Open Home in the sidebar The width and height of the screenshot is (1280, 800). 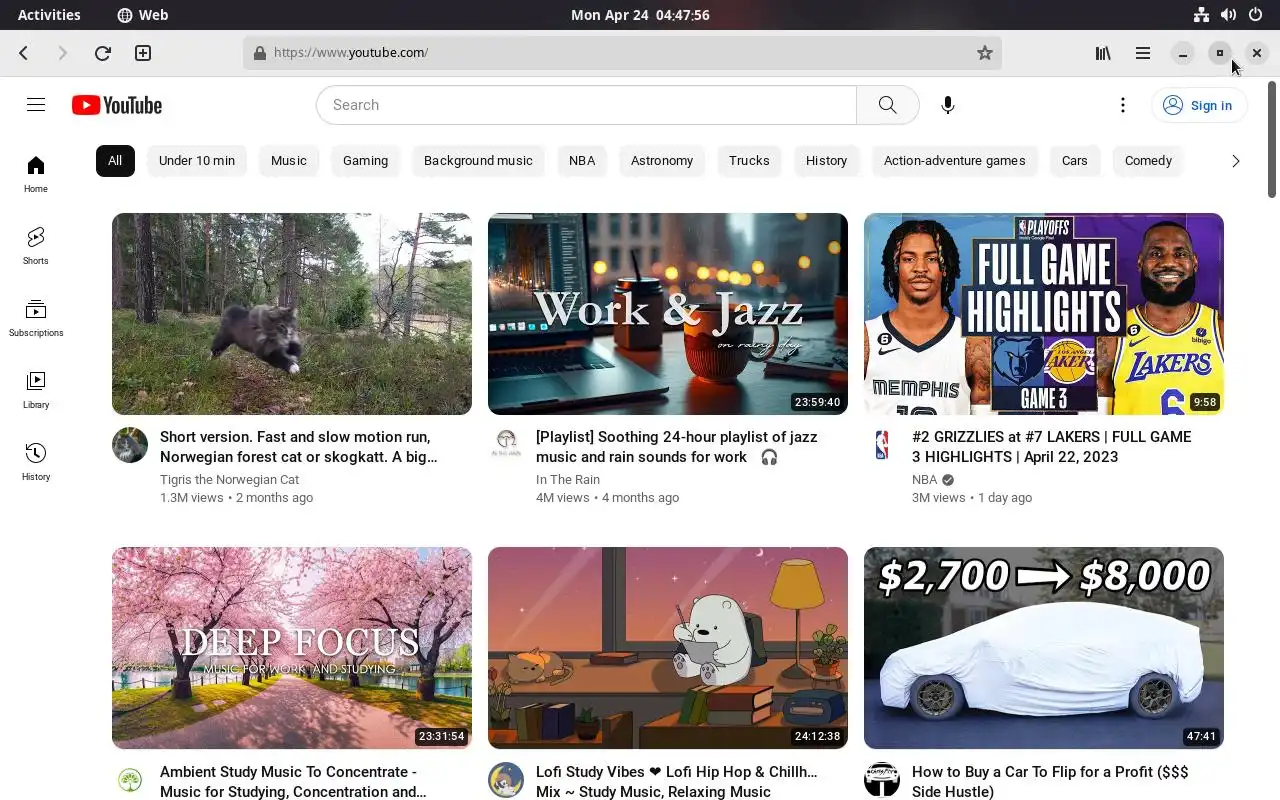36,174
